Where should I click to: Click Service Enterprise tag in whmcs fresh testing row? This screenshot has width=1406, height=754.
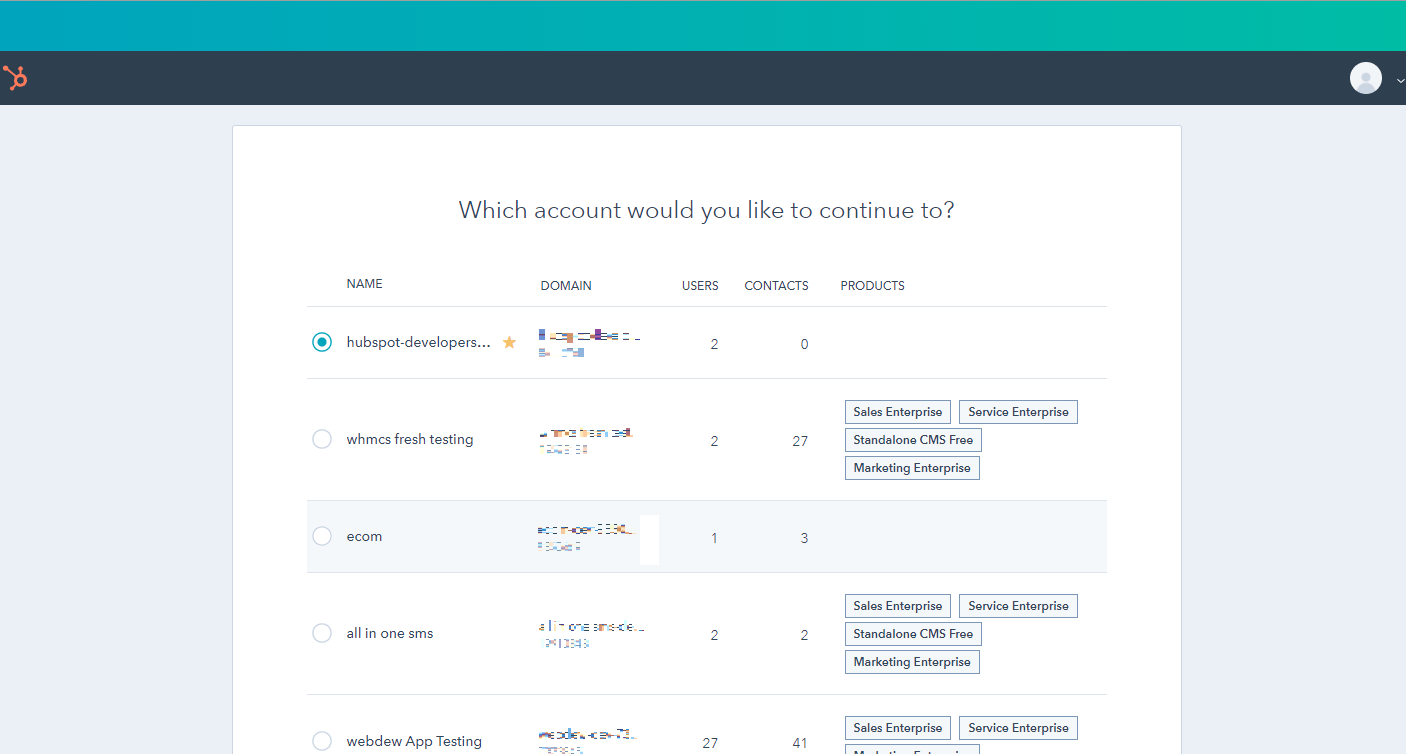coord(1018,412)
